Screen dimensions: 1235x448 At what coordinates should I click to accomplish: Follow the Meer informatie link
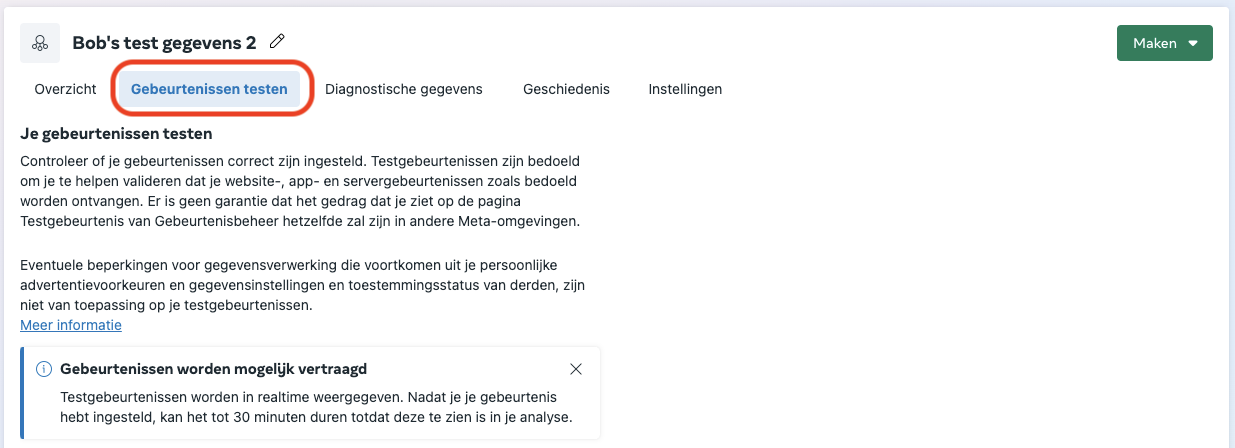tap(71, 325)
